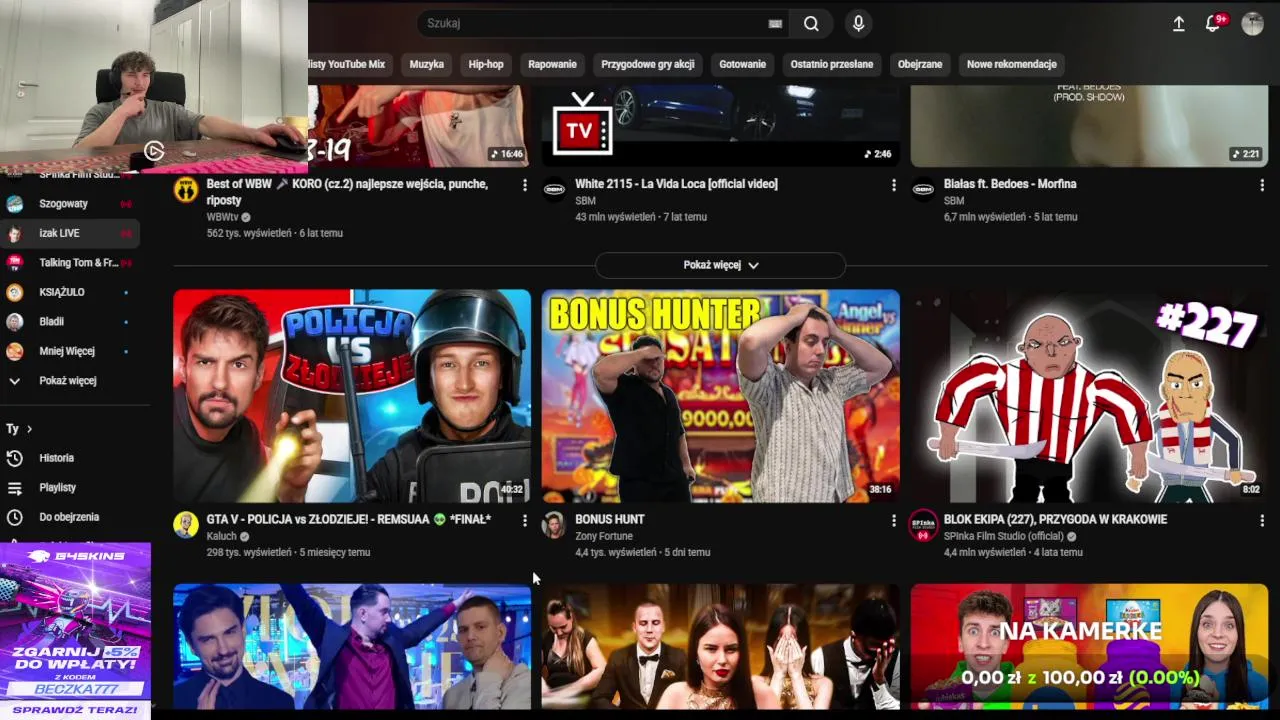Open SPInka Film Studio (official) channel link
1280x720 pixels.
[1003, 536]
